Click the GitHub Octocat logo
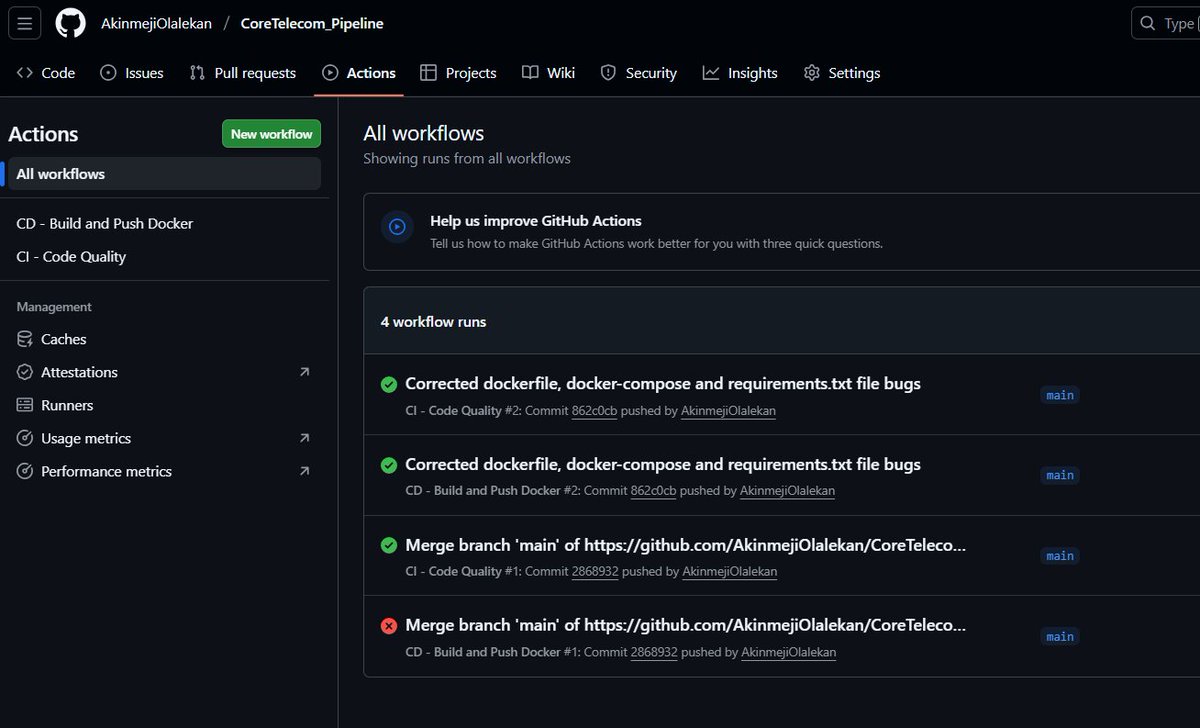 point(70,23)
